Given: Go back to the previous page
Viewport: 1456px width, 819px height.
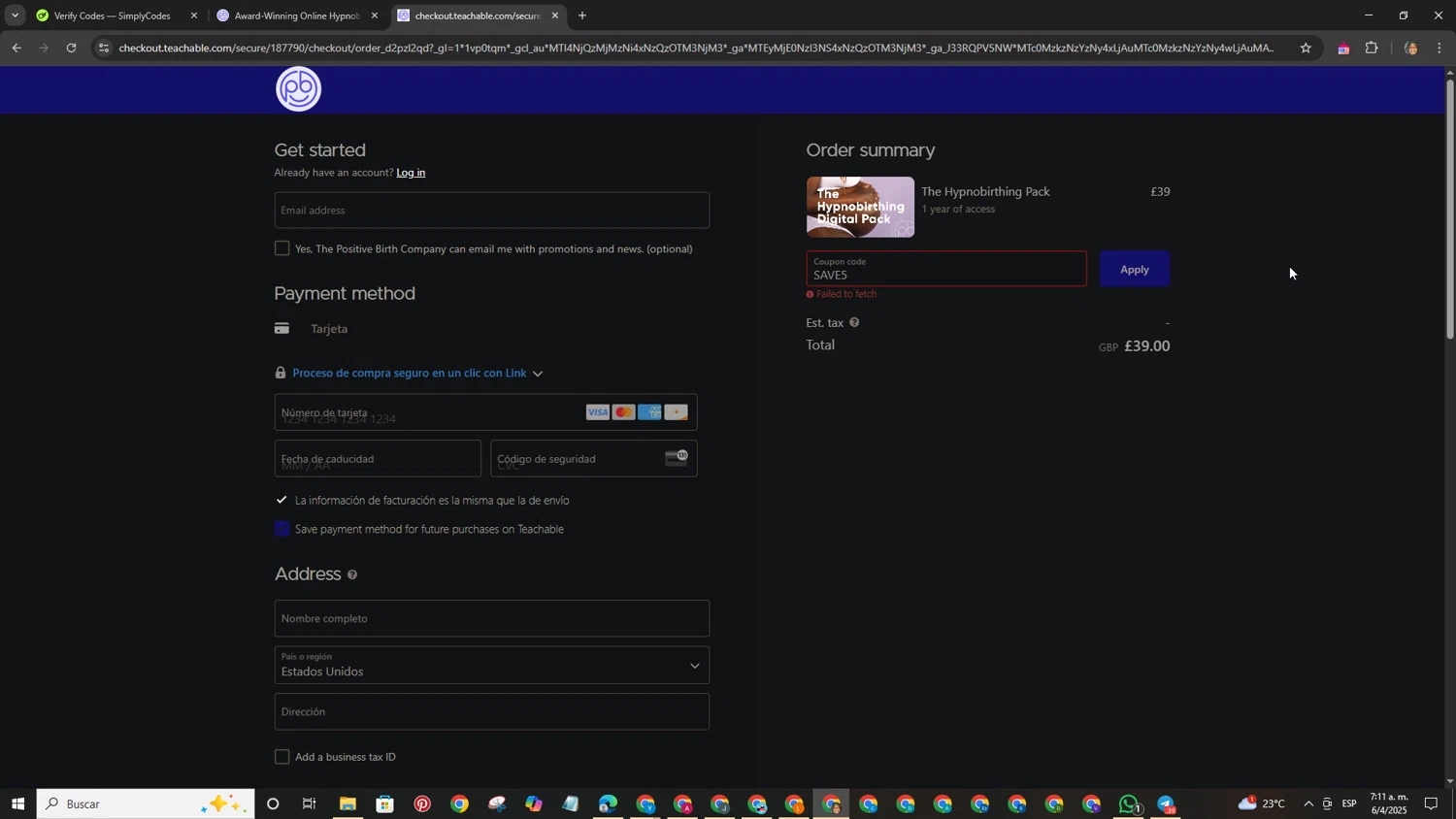Looking at the screenshot, I should click(17, 48).
